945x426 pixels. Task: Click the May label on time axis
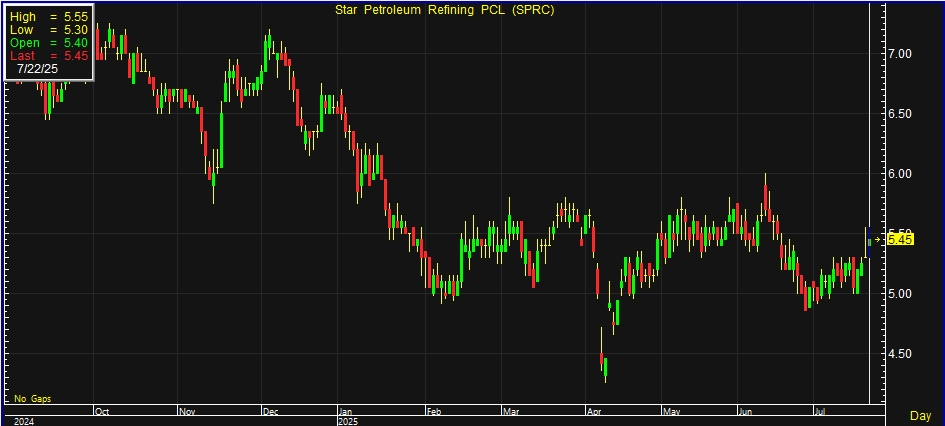pos(671,412)
